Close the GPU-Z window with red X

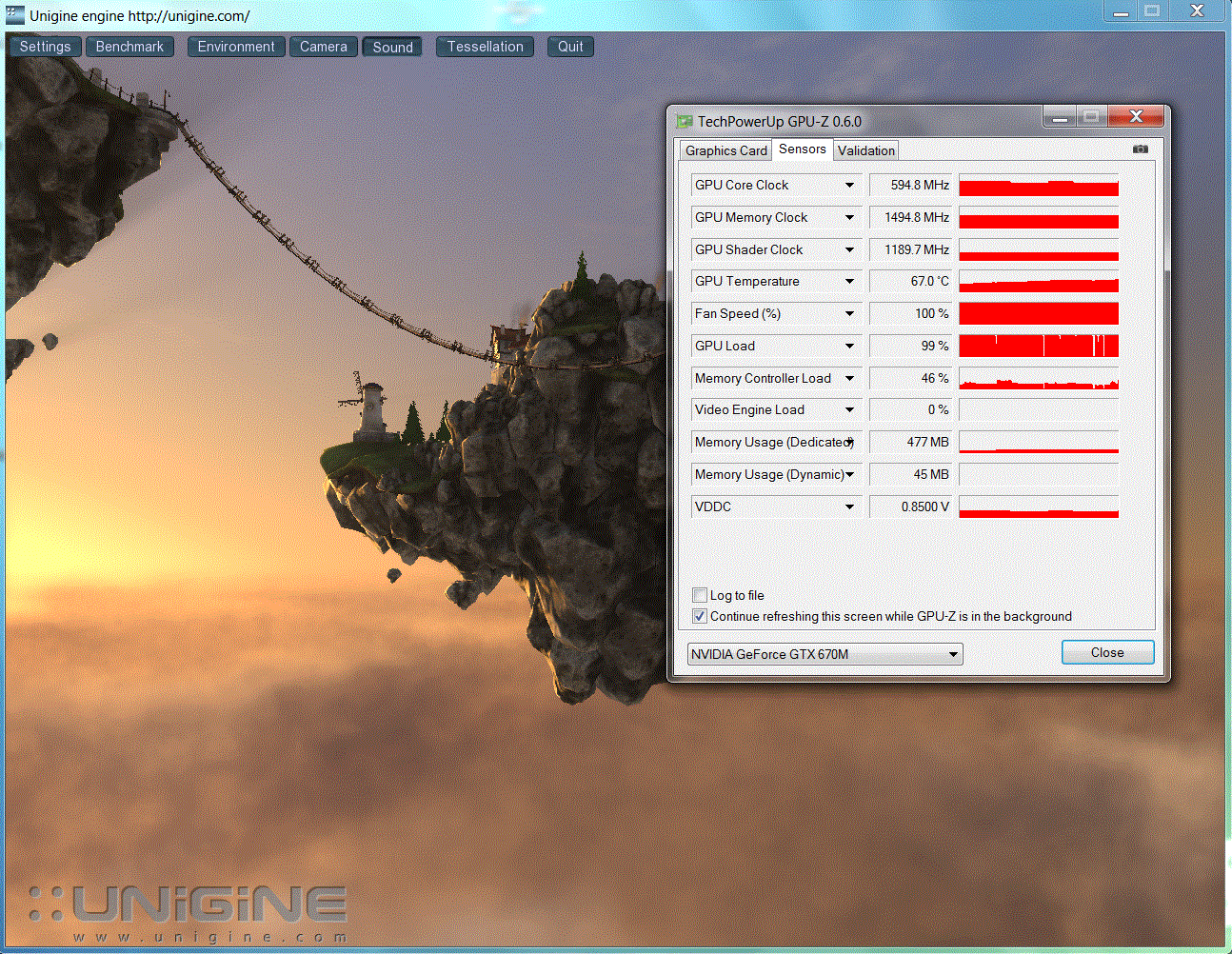coord(1135,116)
